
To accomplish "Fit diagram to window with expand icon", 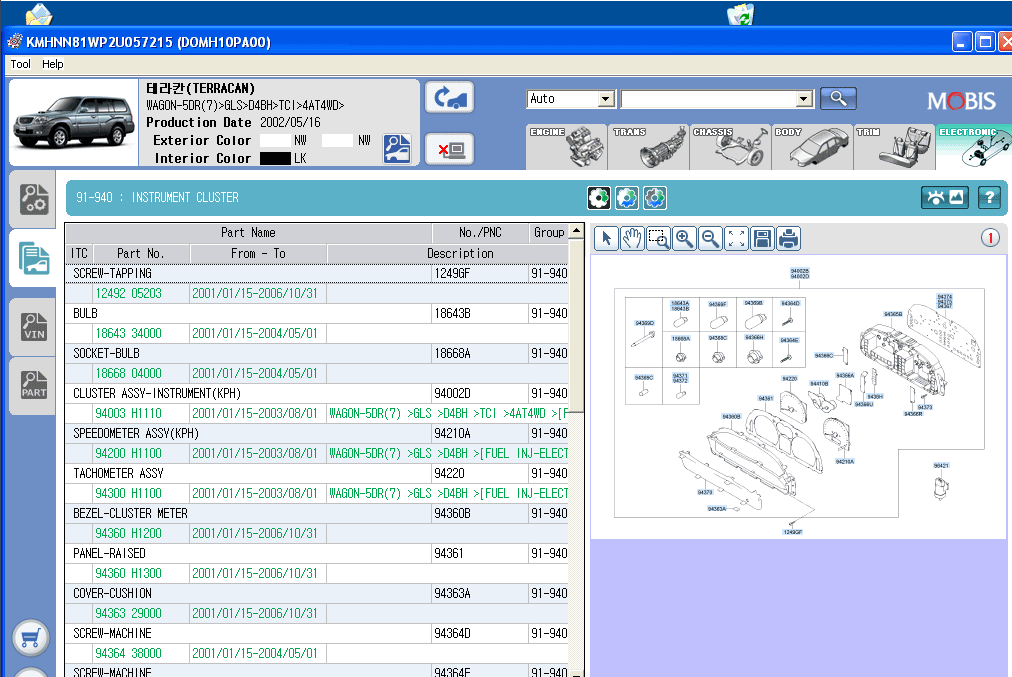I will (x=736, y=238).
